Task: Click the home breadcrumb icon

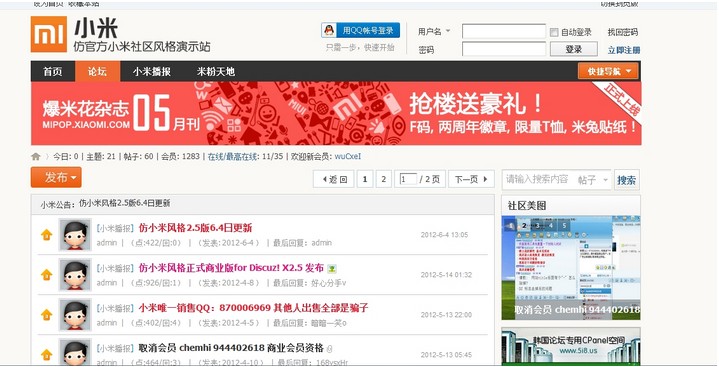Action: 36,156
